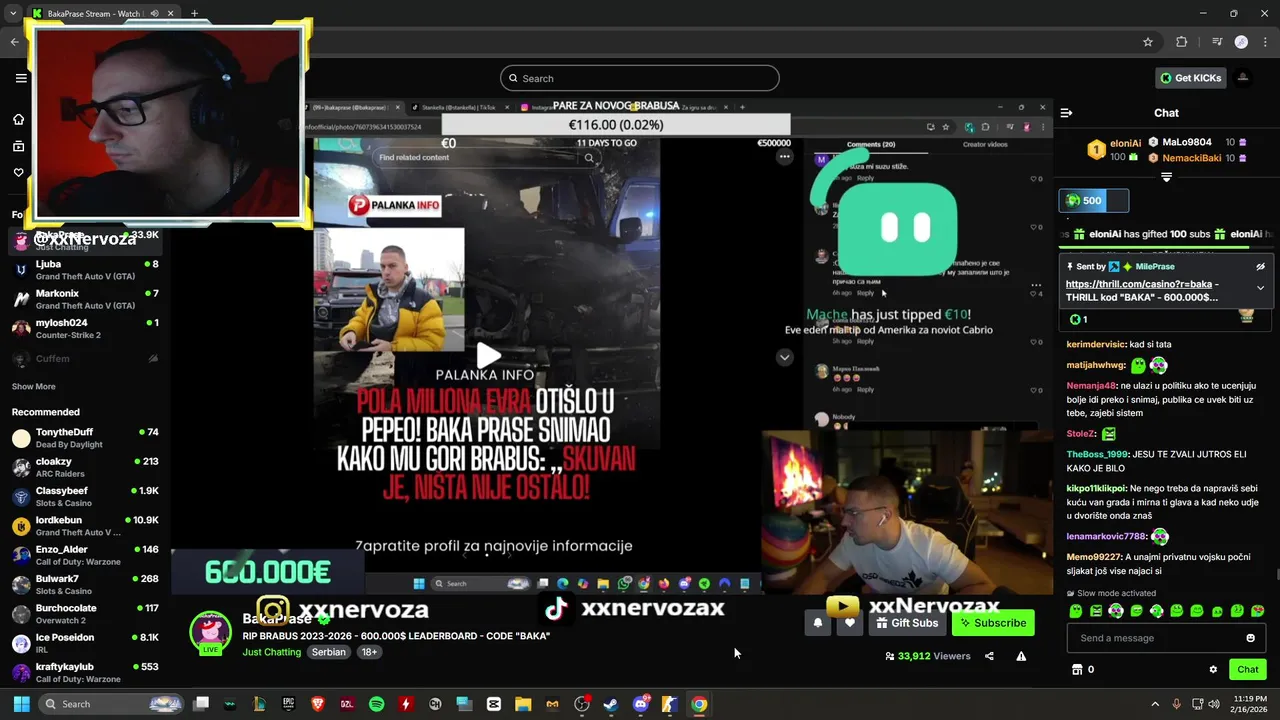Open kraftykaylub recommended channel
Viewport: 1280px width, 720px height.
tap(85, 672)
